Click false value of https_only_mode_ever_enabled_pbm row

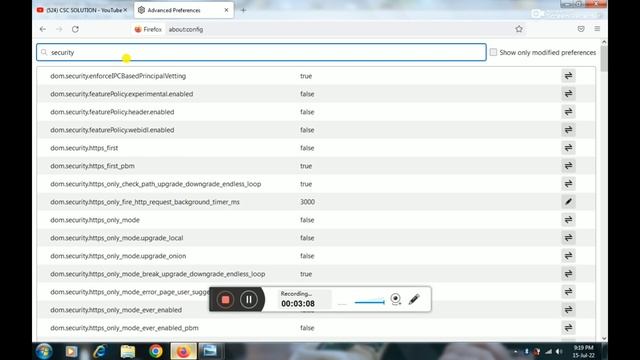pos(307,328)
